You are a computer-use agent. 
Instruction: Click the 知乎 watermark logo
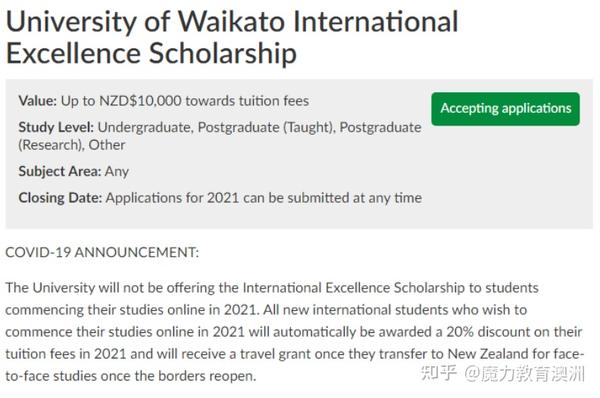[438, 373]
